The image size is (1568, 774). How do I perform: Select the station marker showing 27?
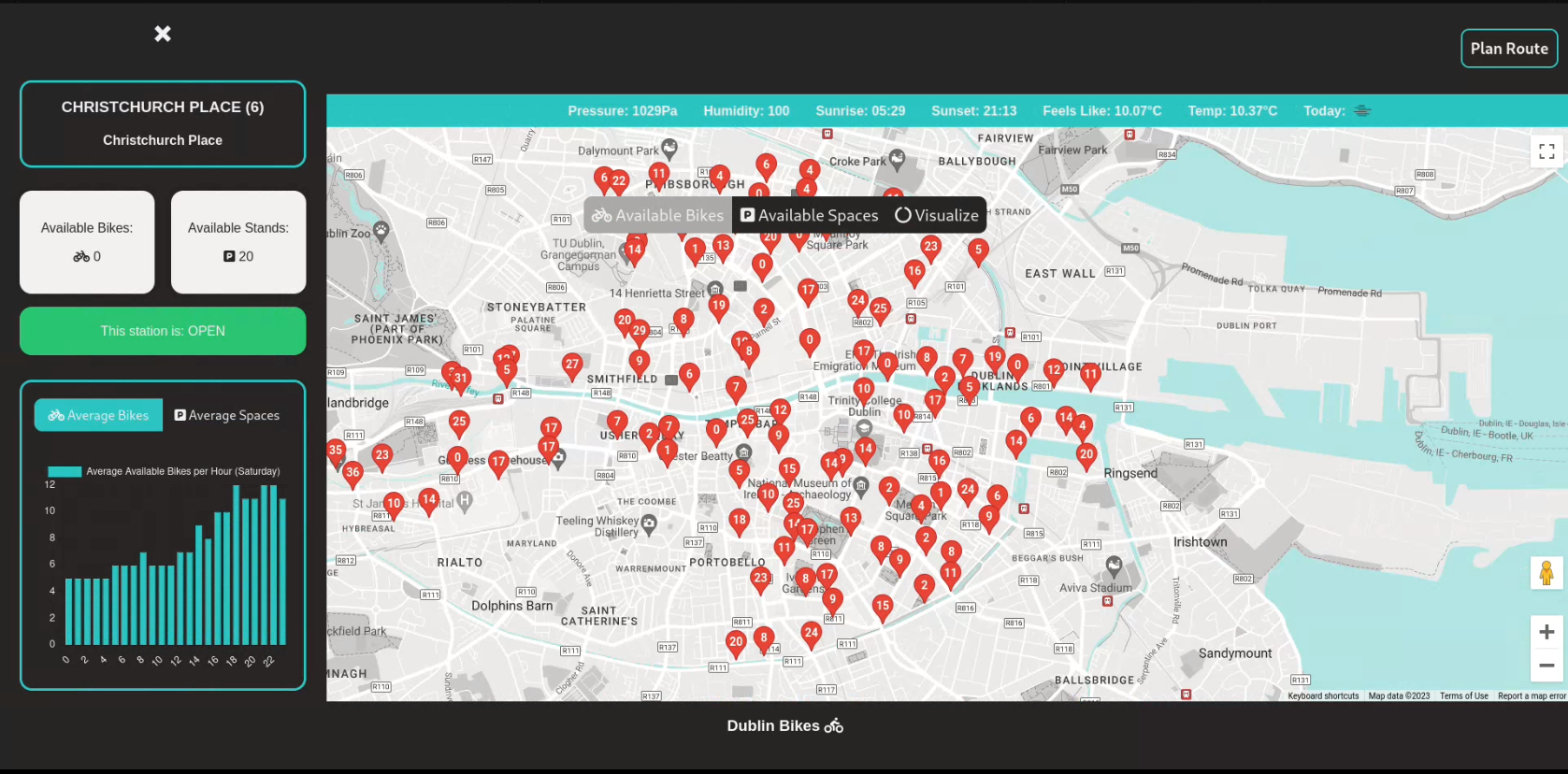572,365
